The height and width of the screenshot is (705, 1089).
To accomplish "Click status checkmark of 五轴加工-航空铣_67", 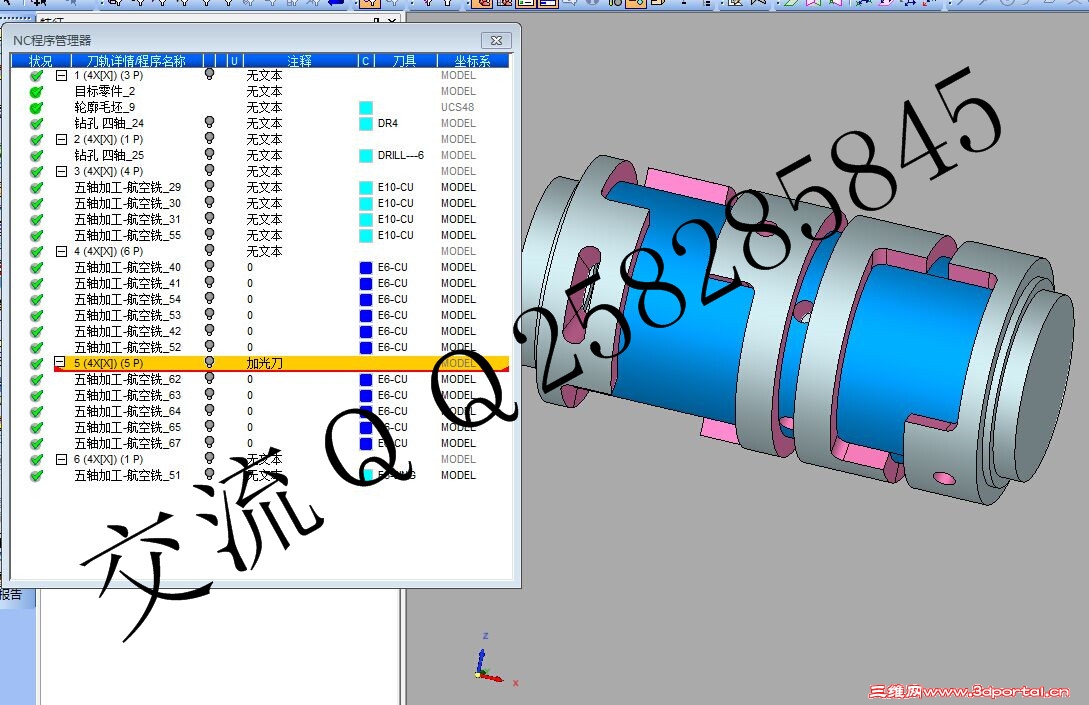I will [x=36, y=444].
